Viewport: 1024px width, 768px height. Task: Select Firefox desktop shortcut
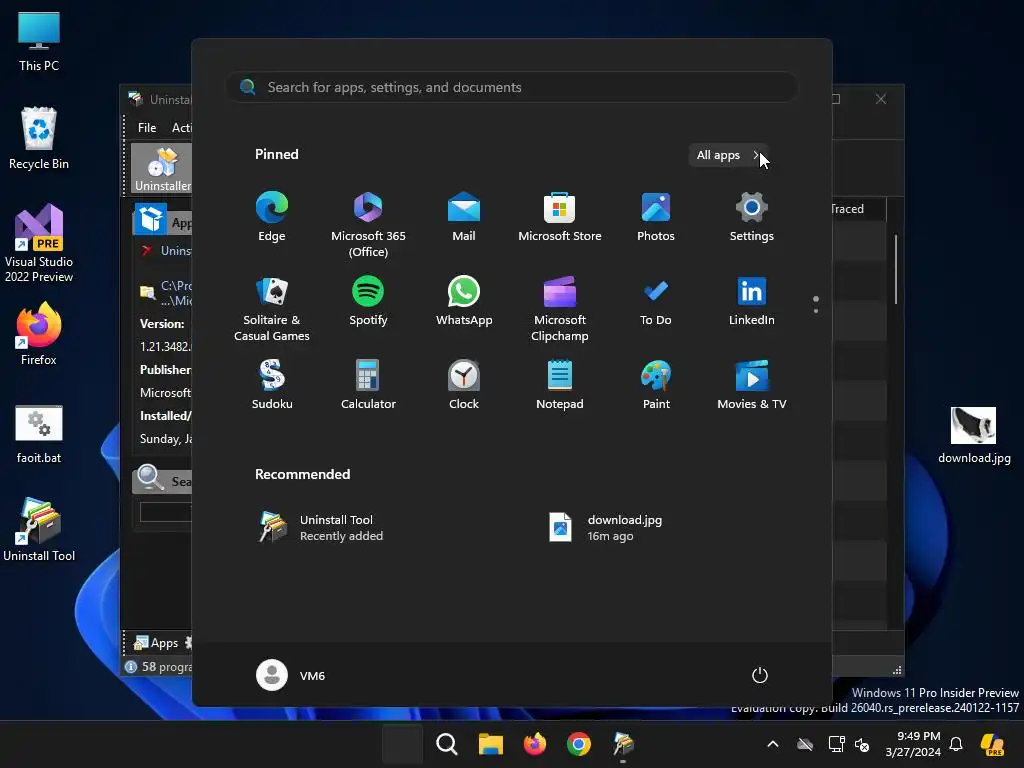click(39, 334)
